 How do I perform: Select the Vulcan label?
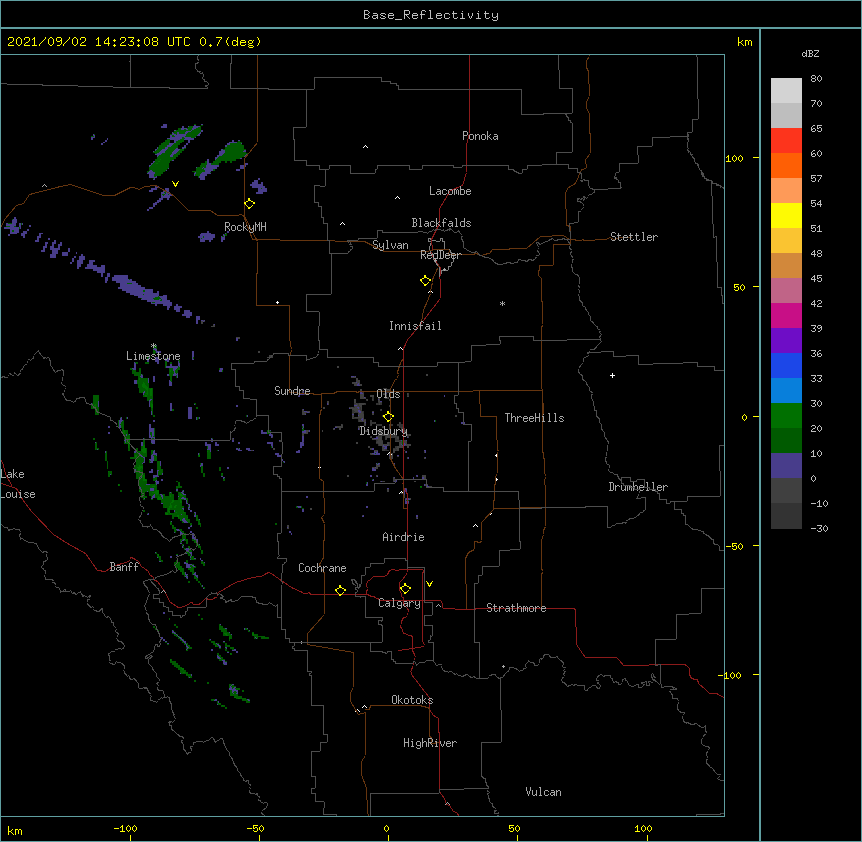[x=543, y=792]
